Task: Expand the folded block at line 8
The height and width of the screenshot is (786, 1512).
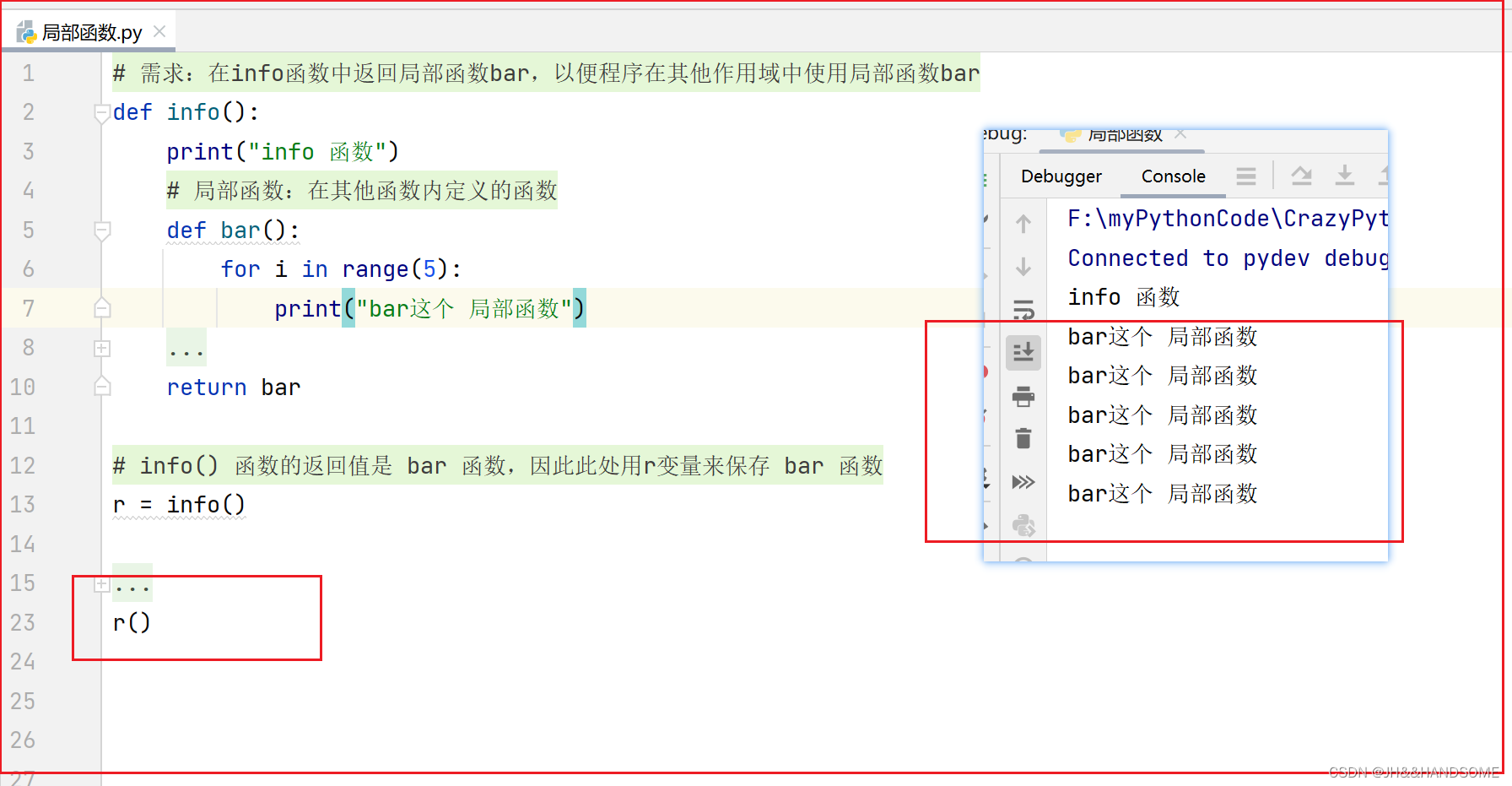Action: 102,348
